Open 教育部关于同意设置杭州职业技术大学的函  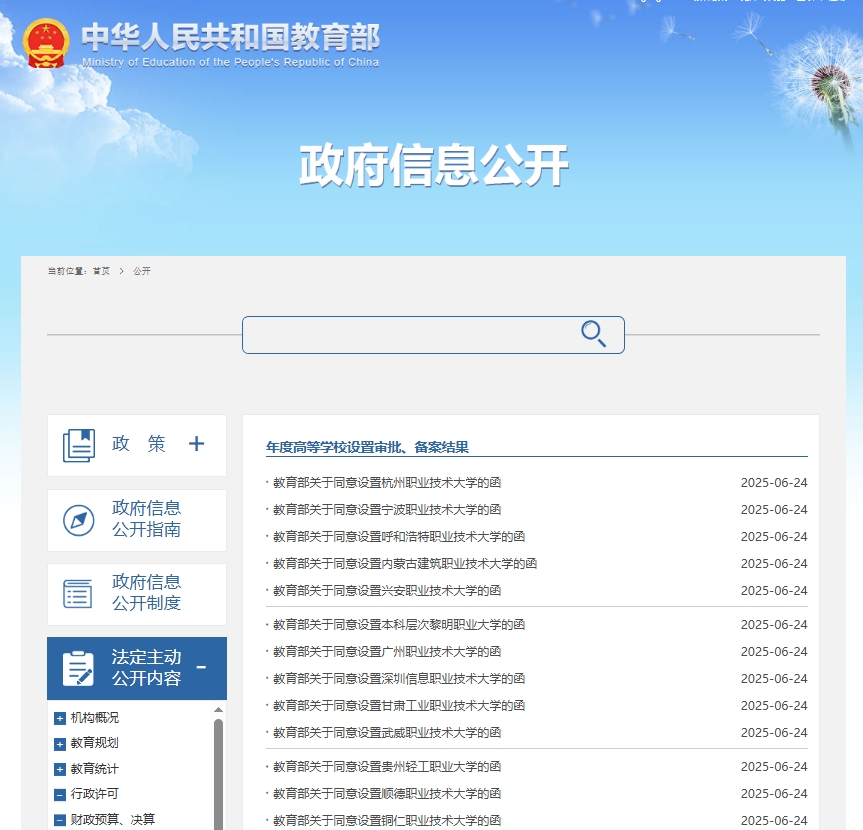tap(388, 482)
